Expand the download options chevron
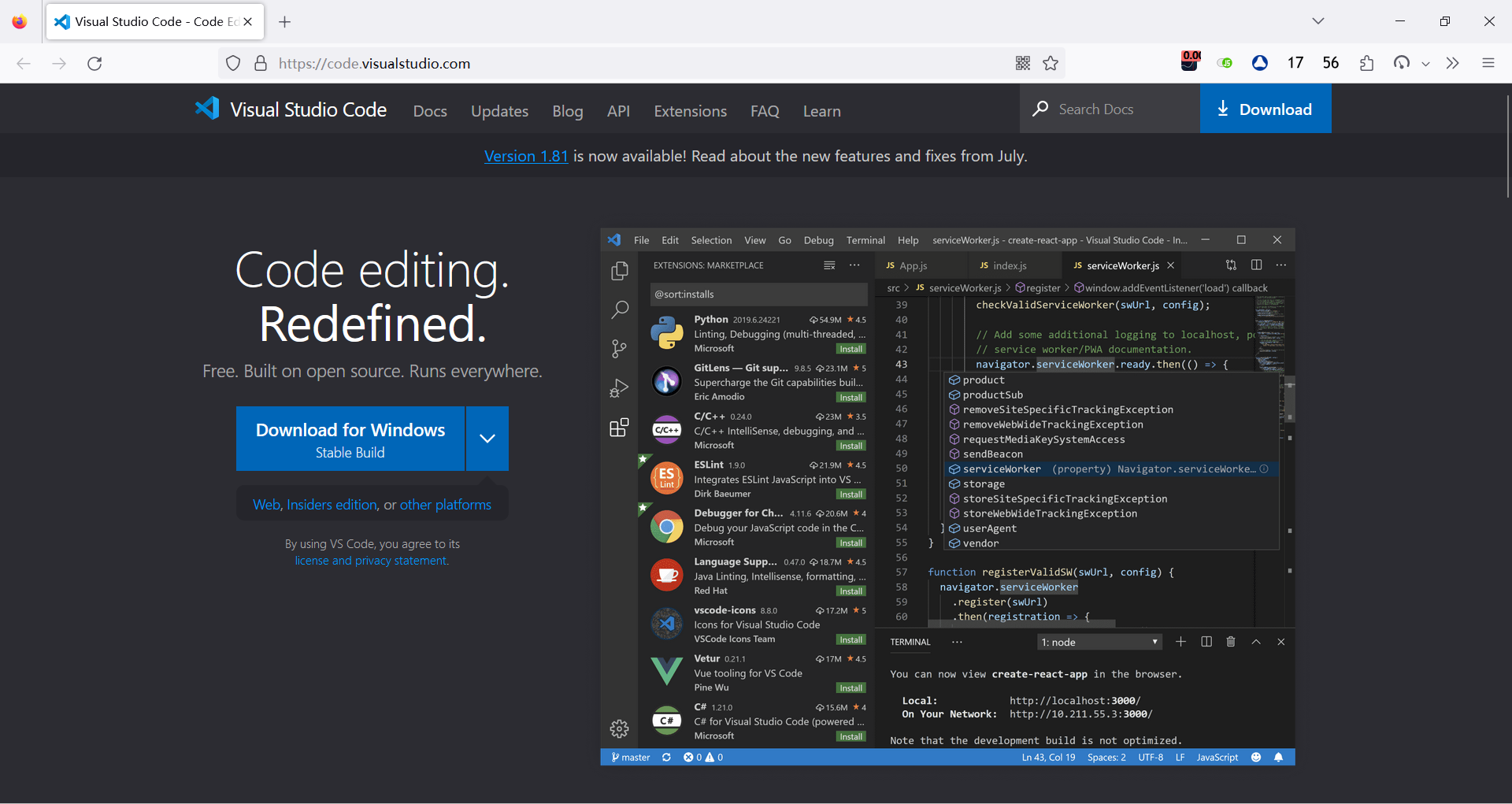The height and width of the screenshot is (804, 1512). click(487, 439)
